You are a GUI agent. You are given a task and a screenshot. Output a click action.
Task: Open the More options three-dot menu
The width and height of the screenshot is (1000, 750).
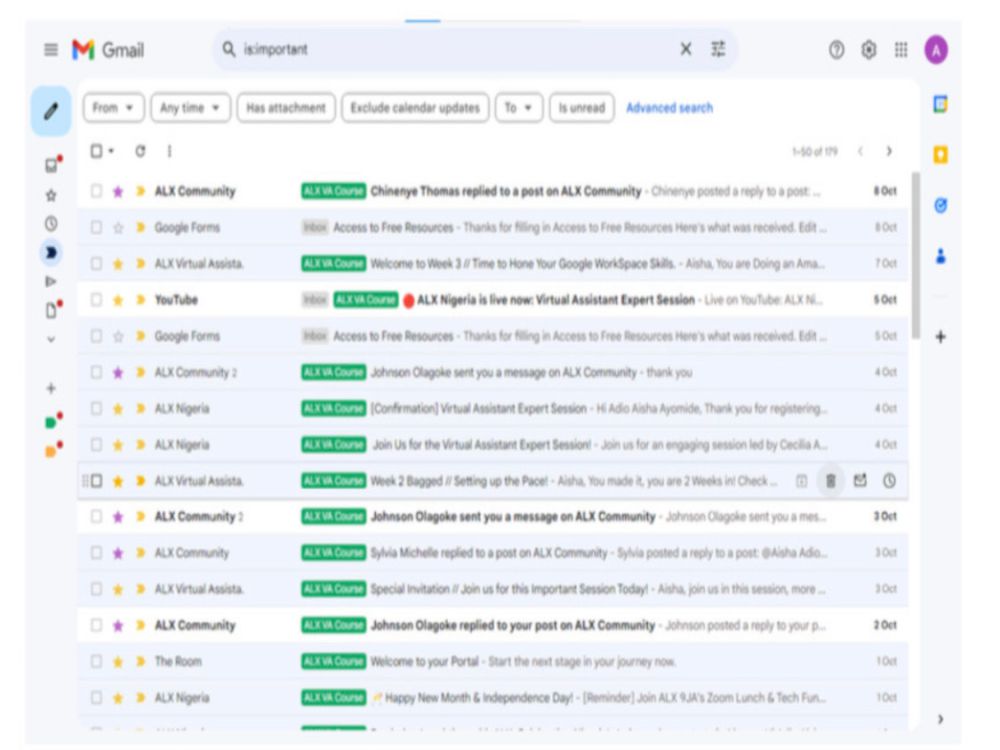[x=169, y=151]
